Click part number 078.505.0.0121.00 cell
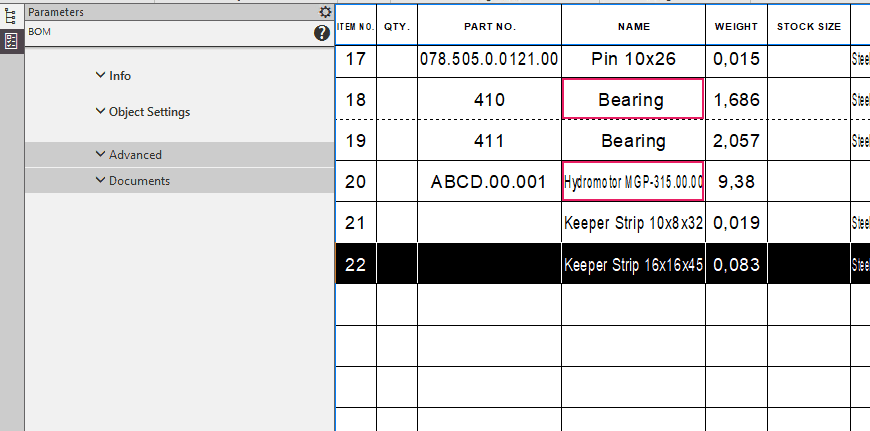870x431 pixels. pos(489,59)
